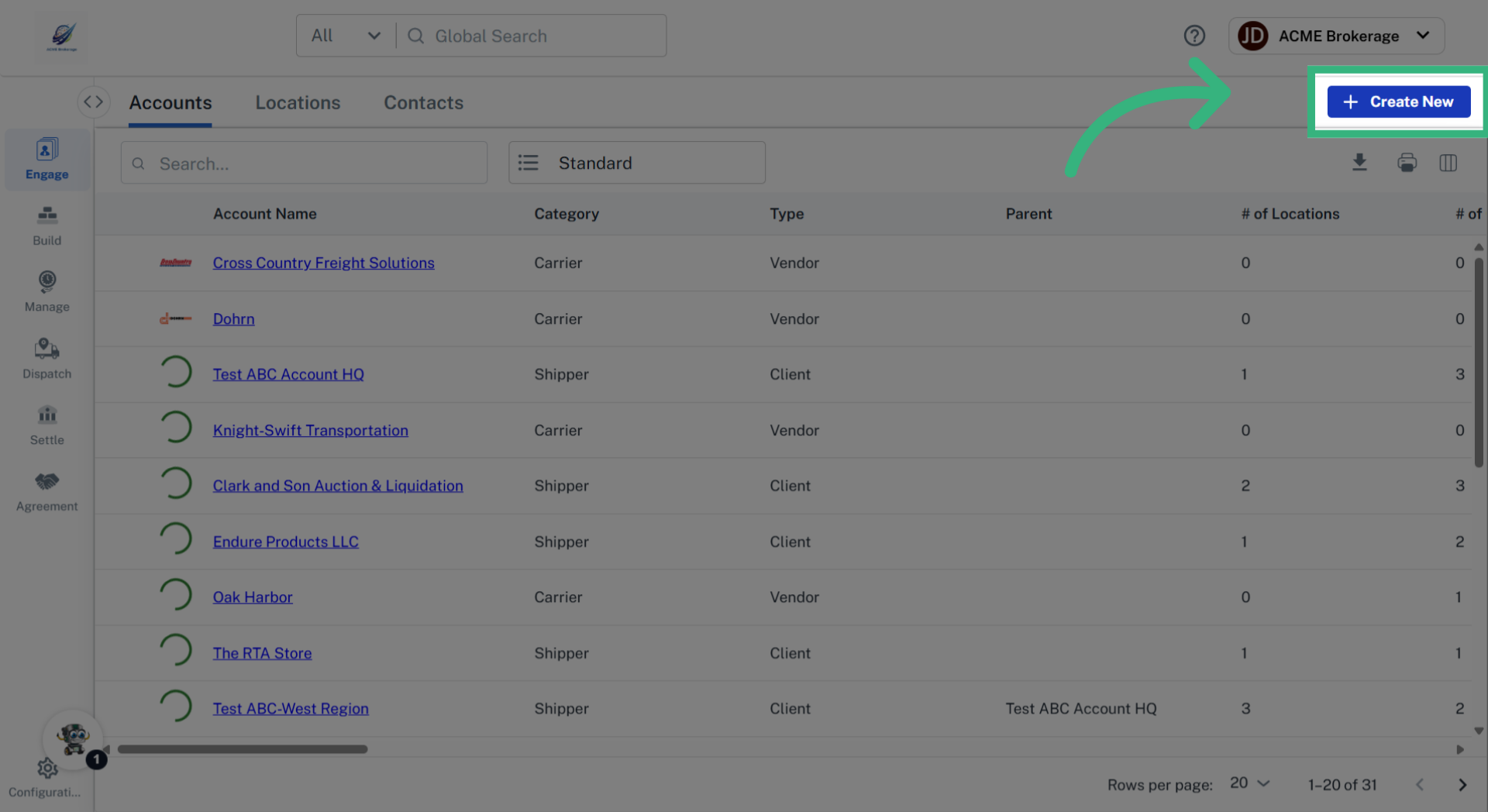Open the ACME Brokerage account menu
Viewport: 1488px width, 812px height.
[1336, 36]
